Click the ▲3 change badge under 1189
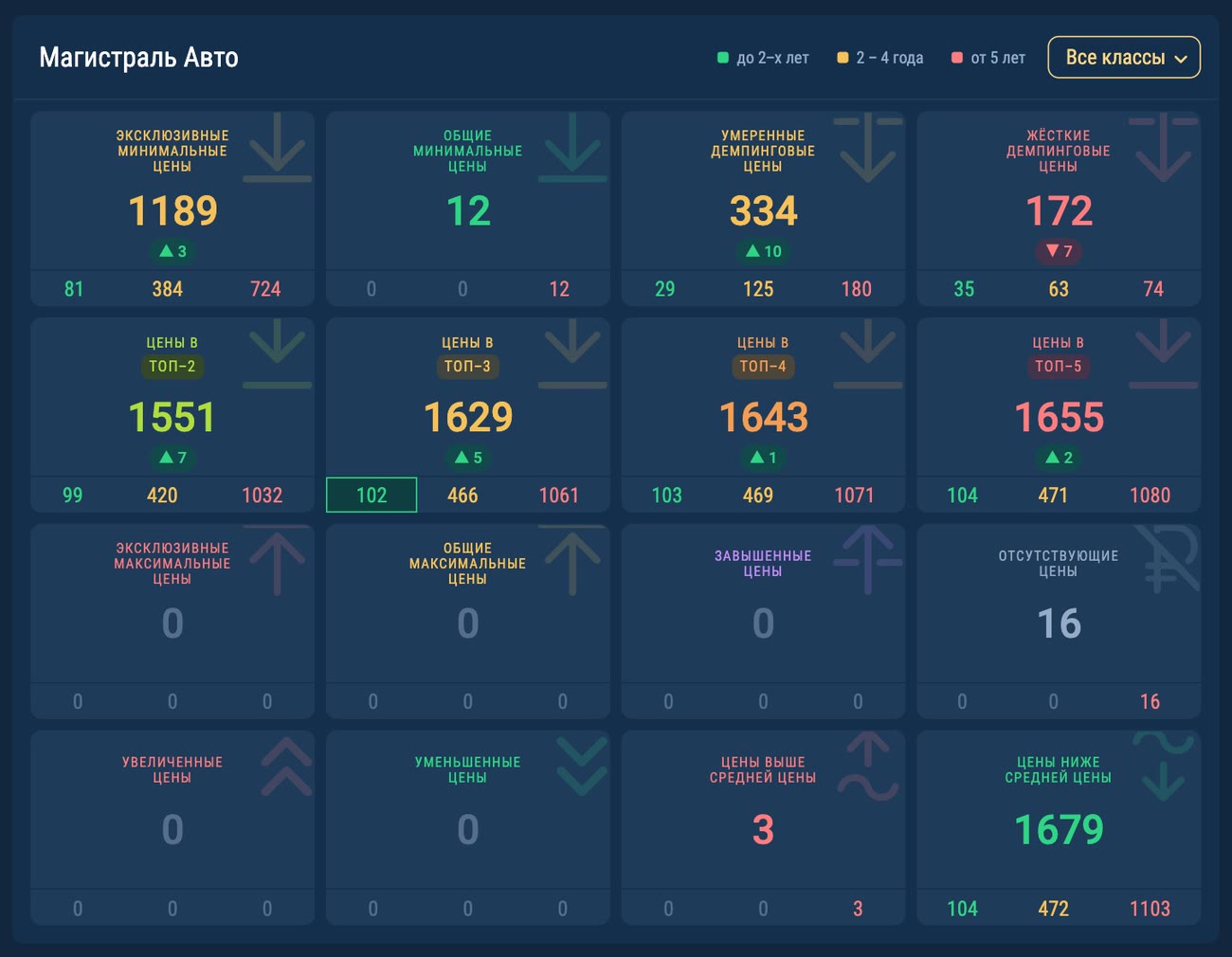Image resolution: width=1232 pixels, height=957 pixels. pos(172,251)
